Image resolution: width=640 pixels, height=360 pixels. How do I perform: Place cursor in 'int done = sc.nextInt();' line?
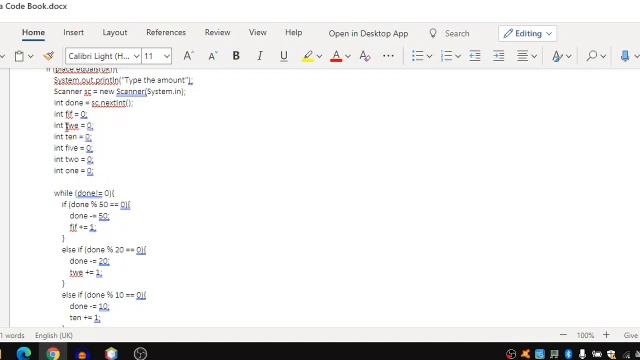93,103
